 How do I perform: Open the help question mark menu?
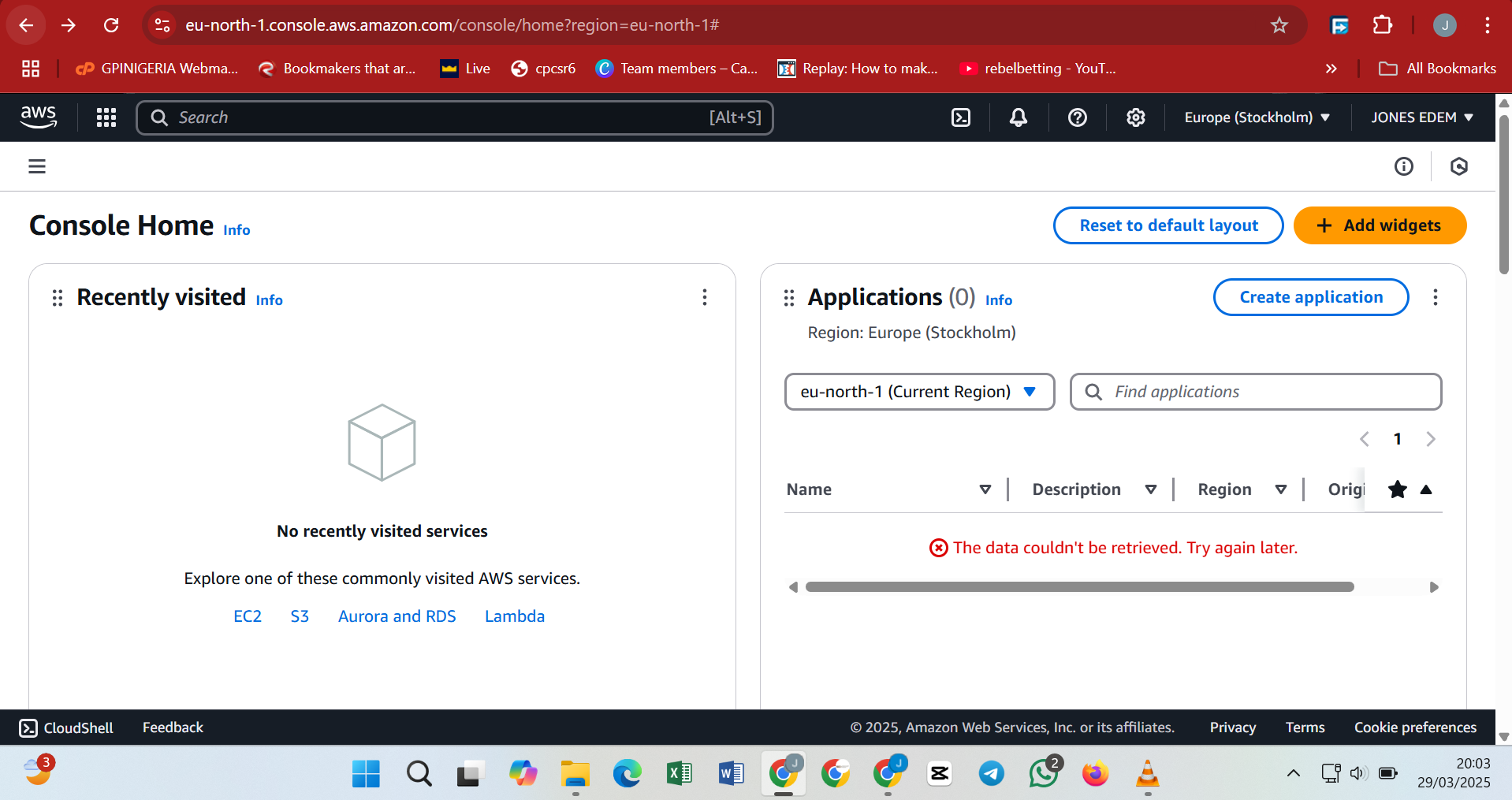coord(1077,117)
